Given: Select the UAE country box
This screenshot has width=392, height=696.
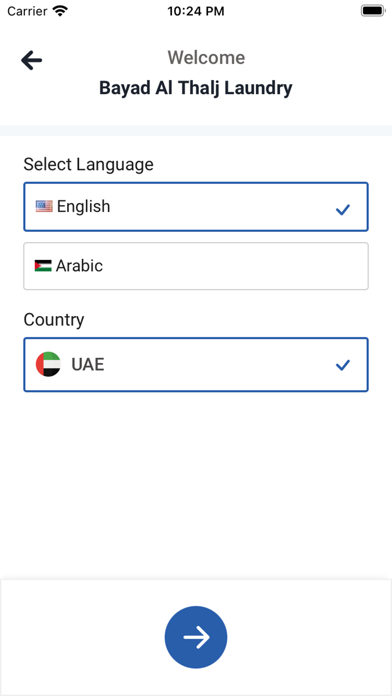Looking at the screenshot, I should (x=196, y=365).
